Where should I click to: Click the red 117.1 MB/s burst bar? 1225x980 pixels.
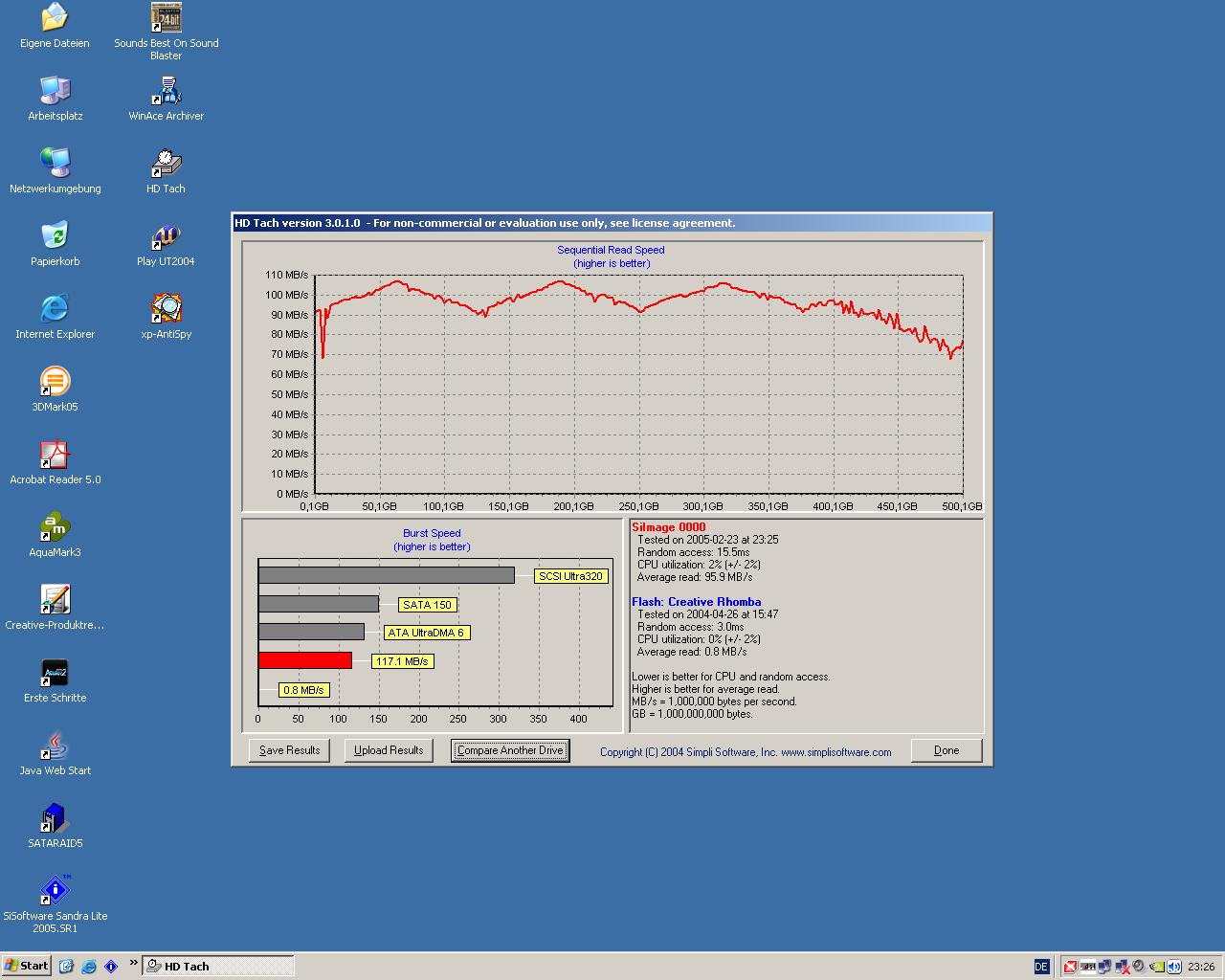click(x=305, y=660)
